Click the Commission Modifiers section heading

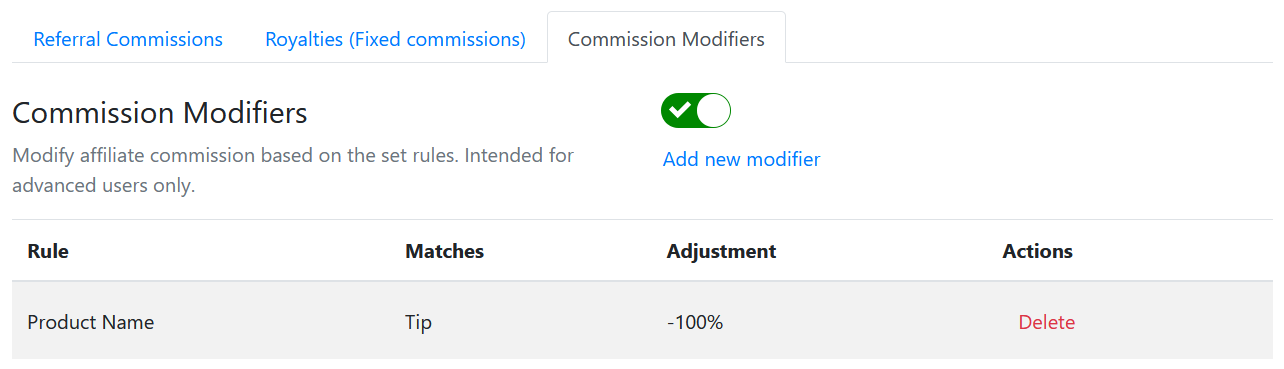coord(160,113)
